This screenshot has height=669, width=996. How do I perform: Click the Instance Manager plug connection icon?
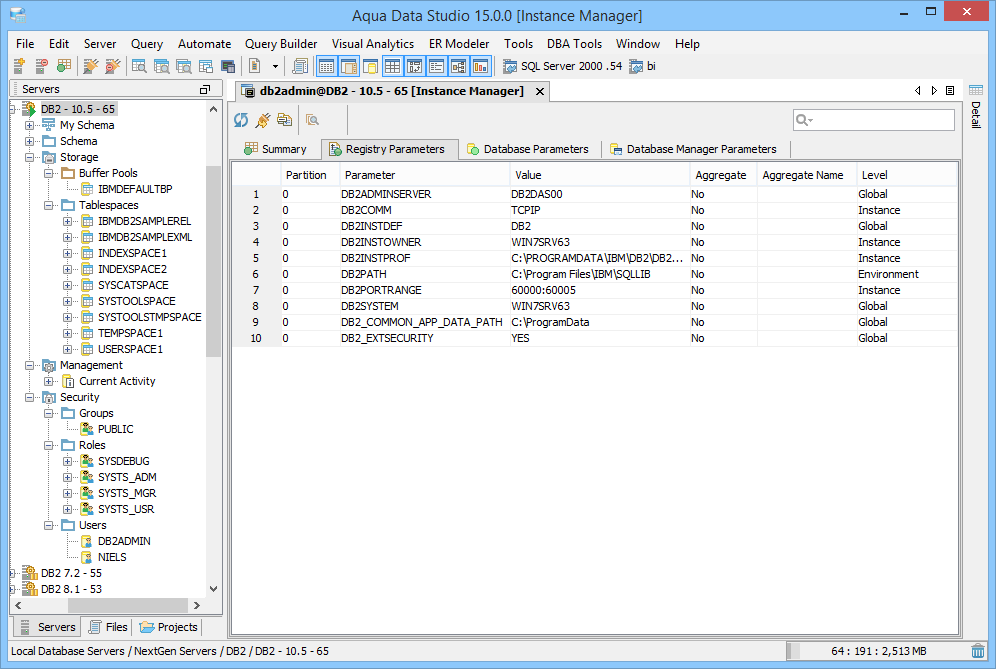[262, 119]
